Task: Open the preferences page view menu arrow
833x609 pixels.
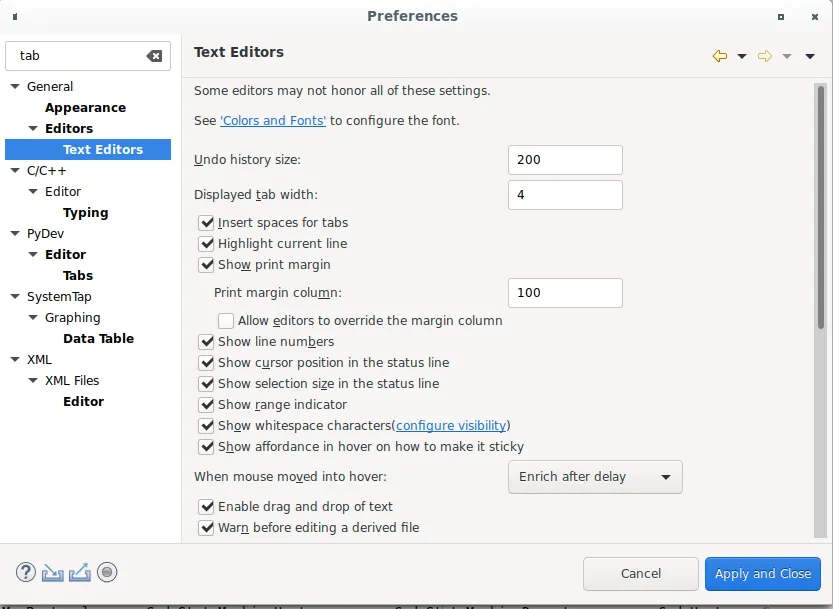Action: click(810, 56)
